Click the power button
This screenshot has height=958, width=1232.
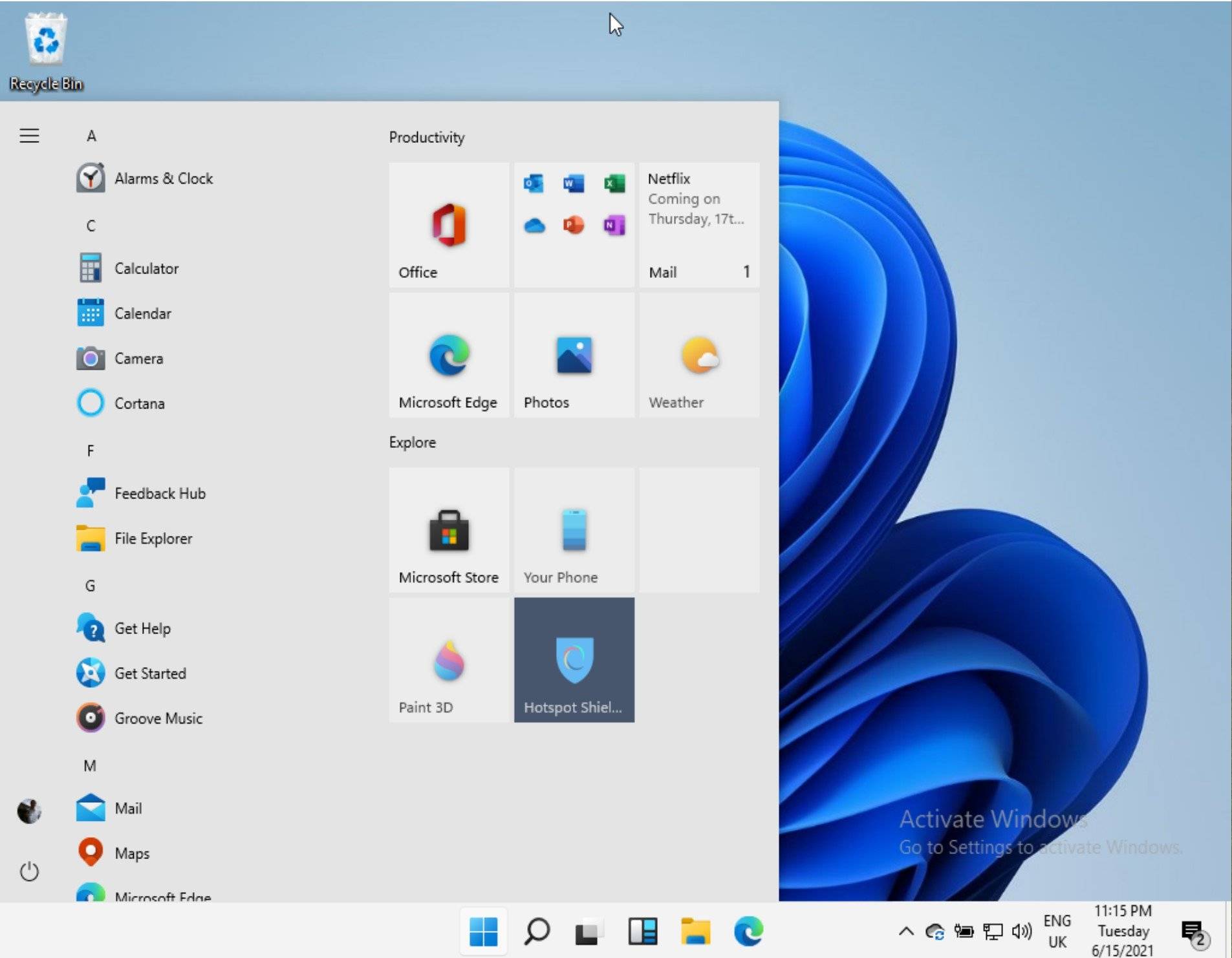30,871
